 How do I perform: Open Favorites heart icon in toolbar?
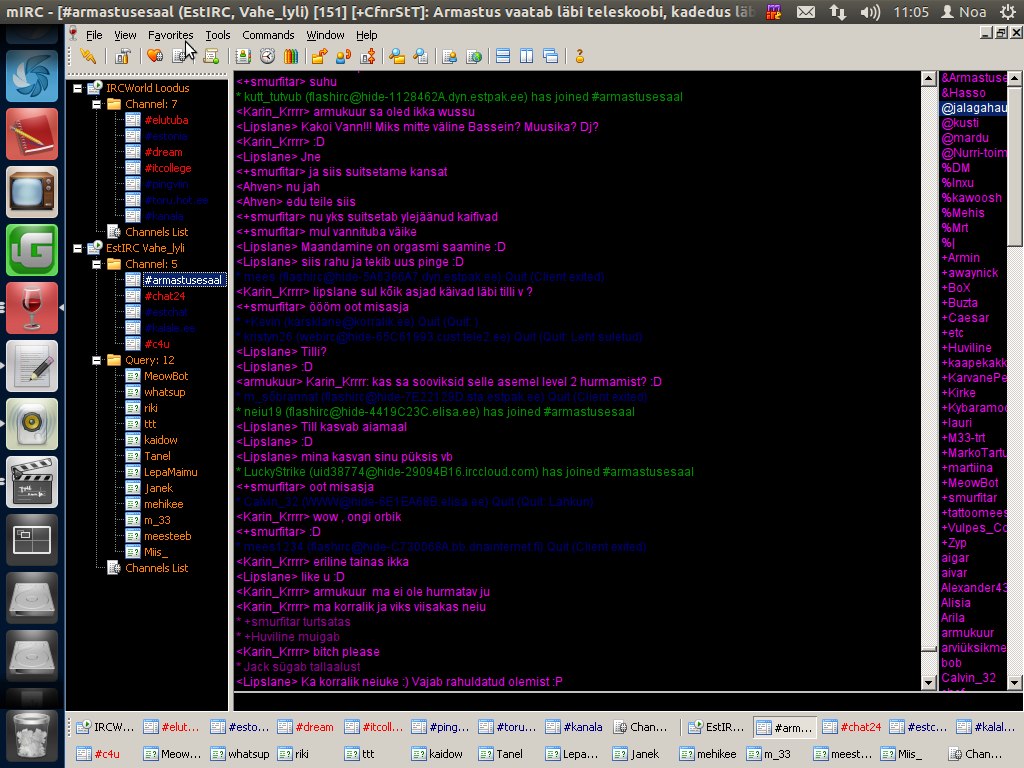(155, 57)
